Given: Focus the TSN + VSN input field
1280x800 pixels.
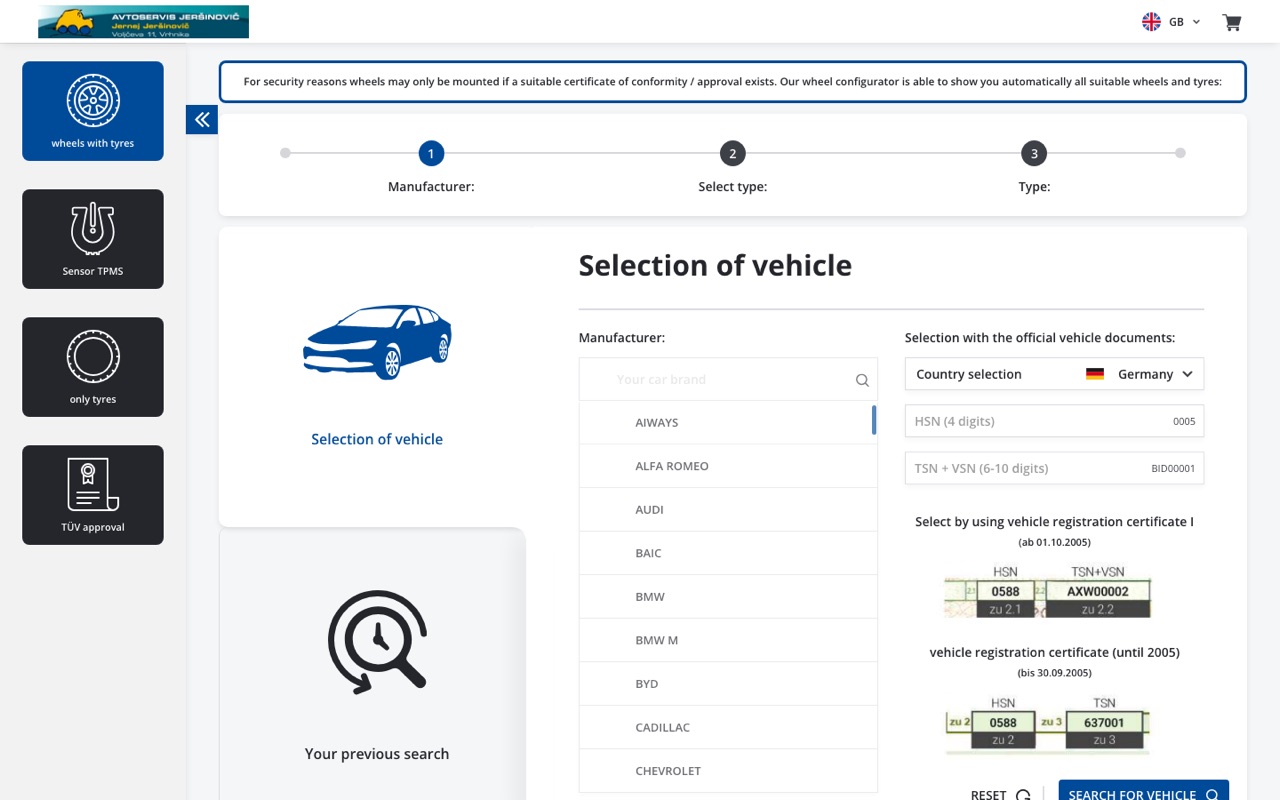Looking at the screenshot, I should tap(1054, 468).
